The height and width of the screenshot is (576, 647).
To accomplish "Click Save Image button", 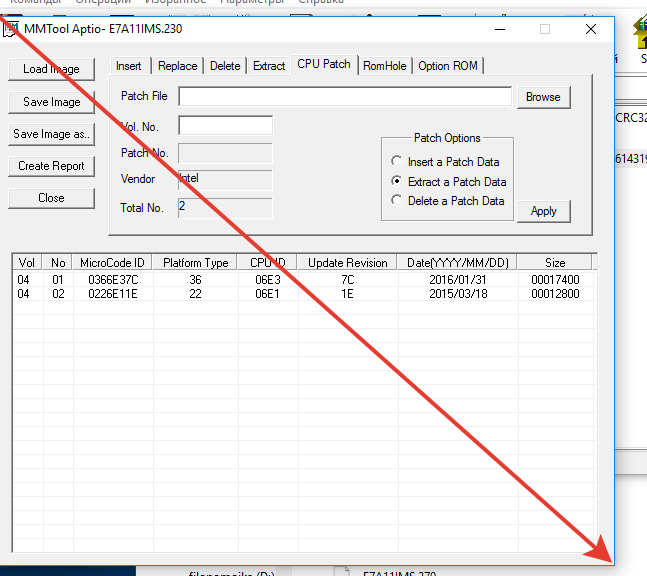I will (52, 102).
